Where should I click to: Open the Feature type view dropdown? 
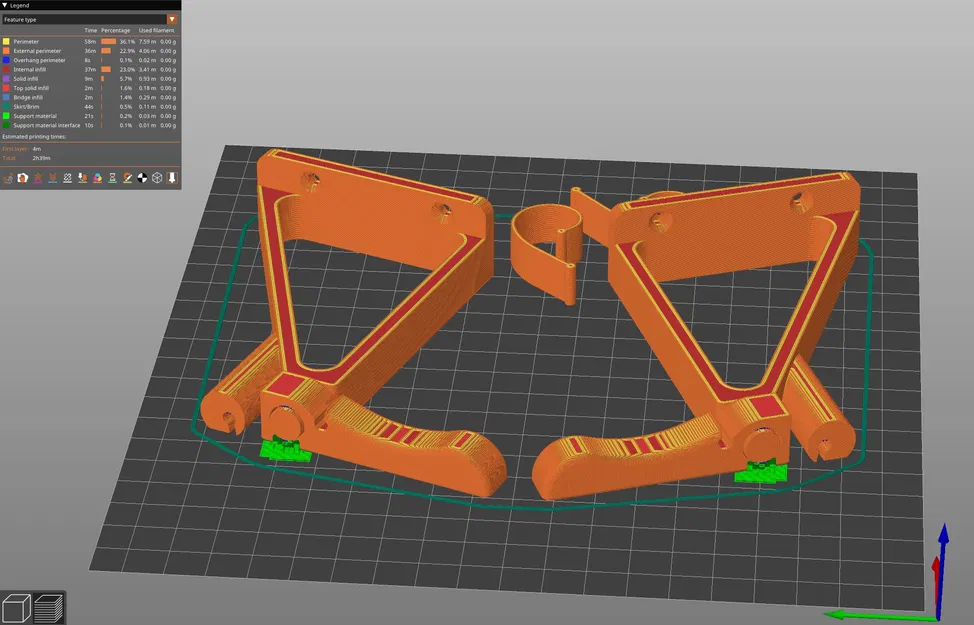point(172,19)
